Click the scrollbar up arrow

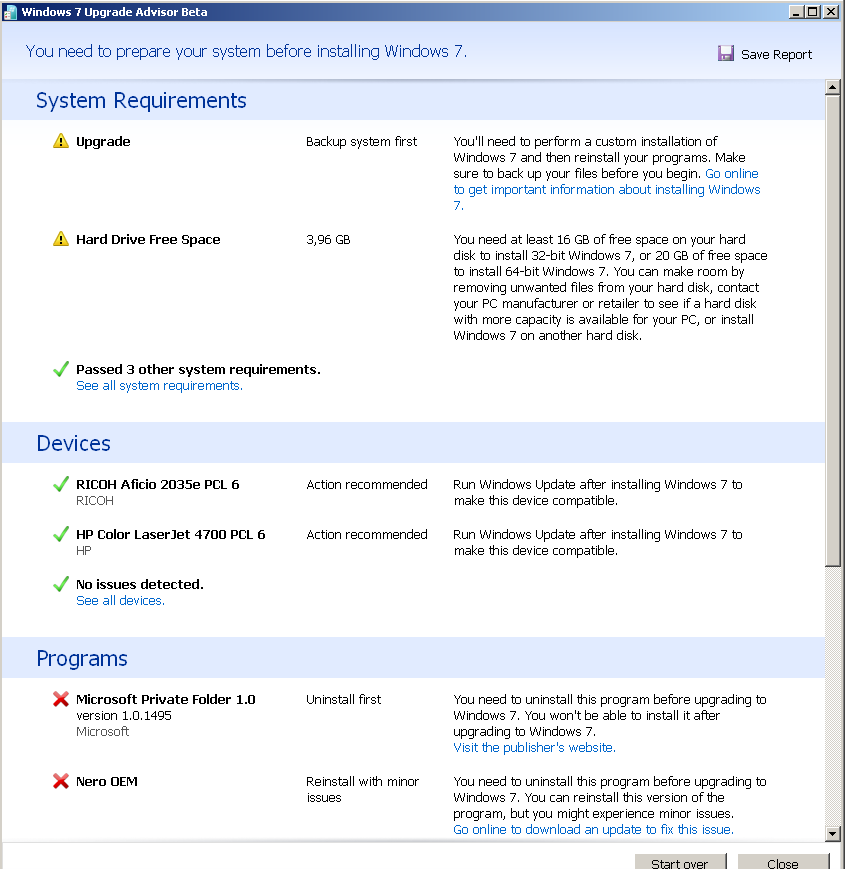pyautogui.click(x=833, y=87)
